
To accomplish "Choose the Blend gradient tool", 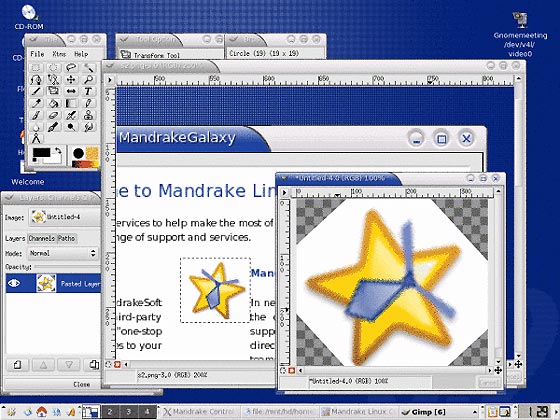I will [71, 103].
